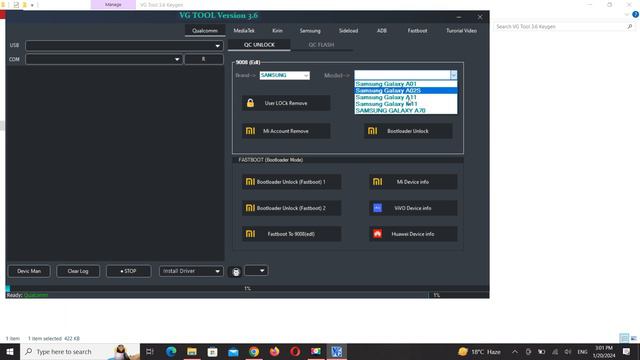Select the QC UNLOCK sub-tab
The width and height of the screenshot is (640, 360).
click(259, 45)
